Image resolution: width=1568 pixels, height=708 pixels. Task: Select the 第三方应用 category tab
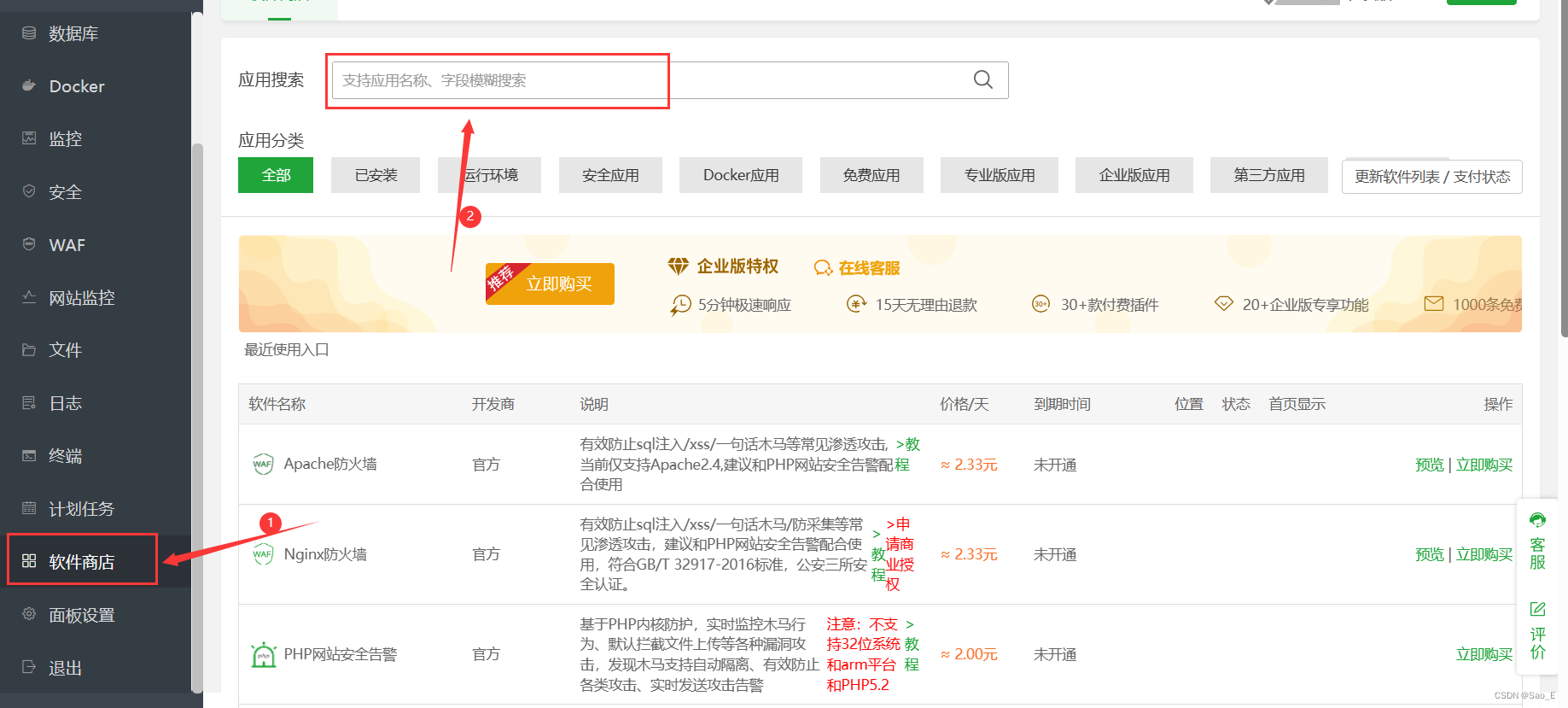tap(1269, 175)
